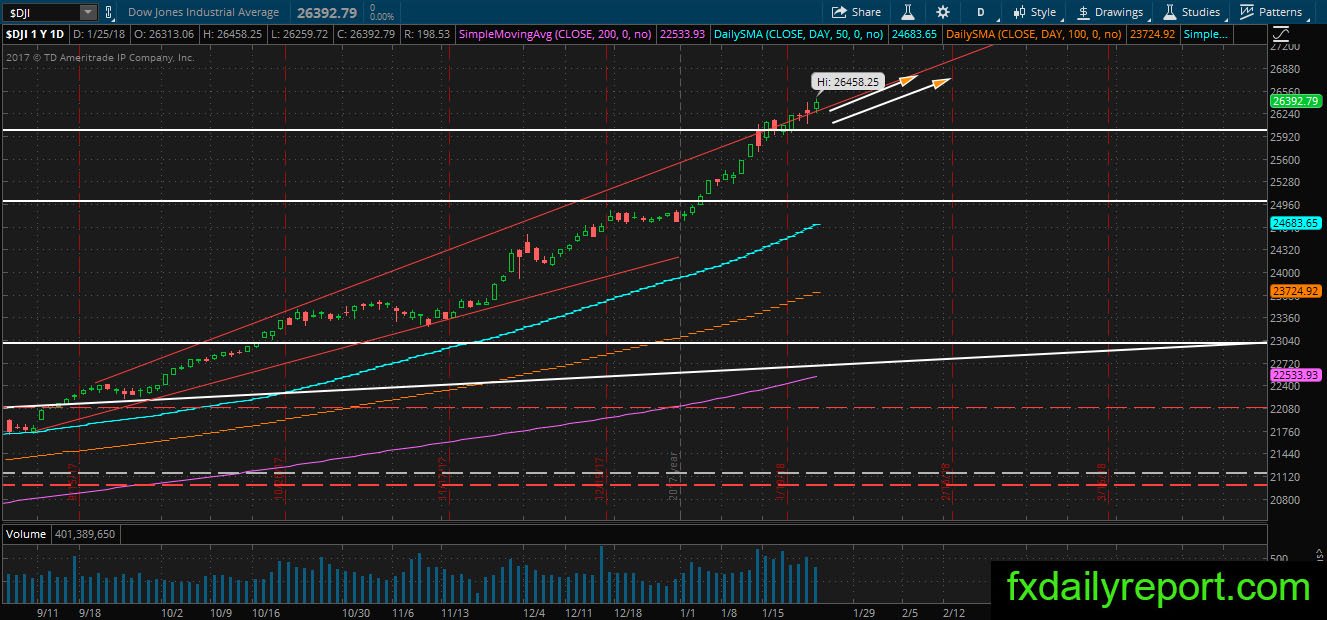Click the small icon left of Dow Jones name
The height and width of the screenshot is (620, 1327).
coord(109,12)
